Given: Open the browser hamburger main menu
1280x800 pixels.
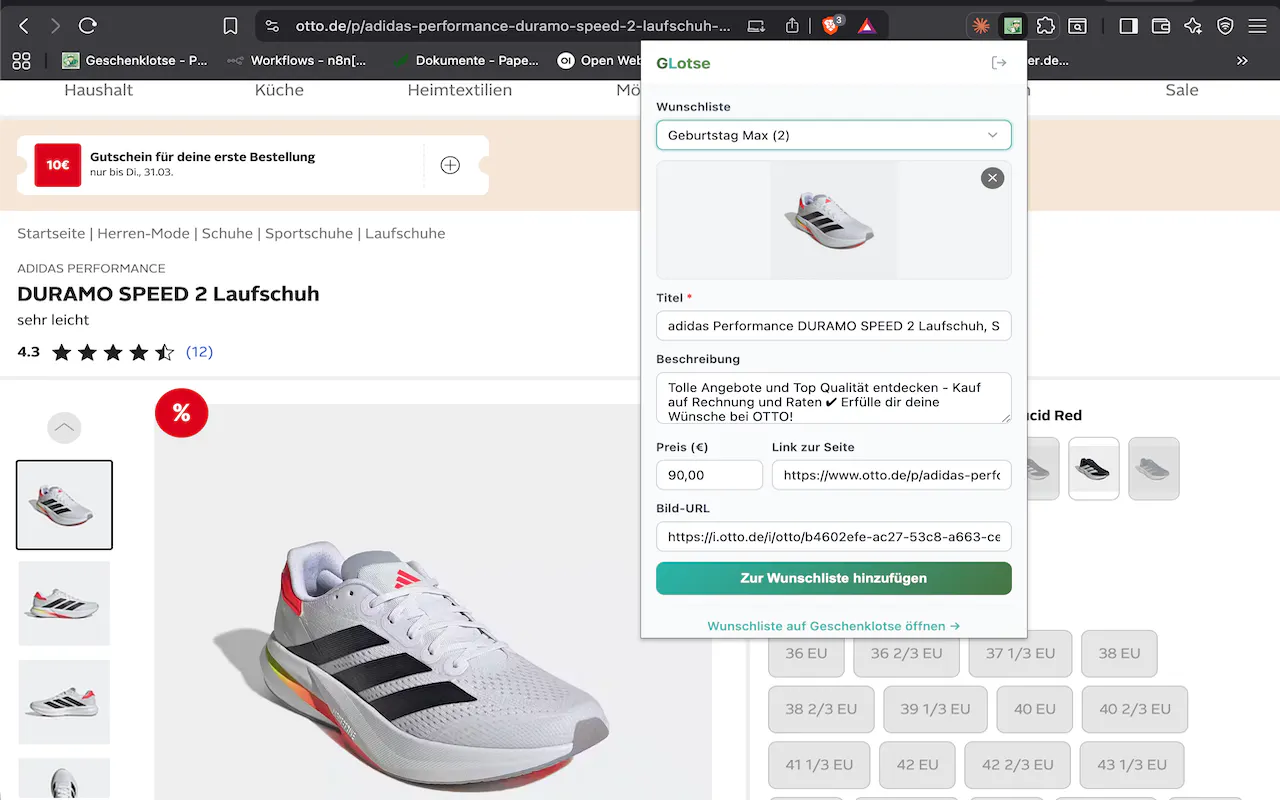Looking at the screenshot, I should pos(1257,26).
